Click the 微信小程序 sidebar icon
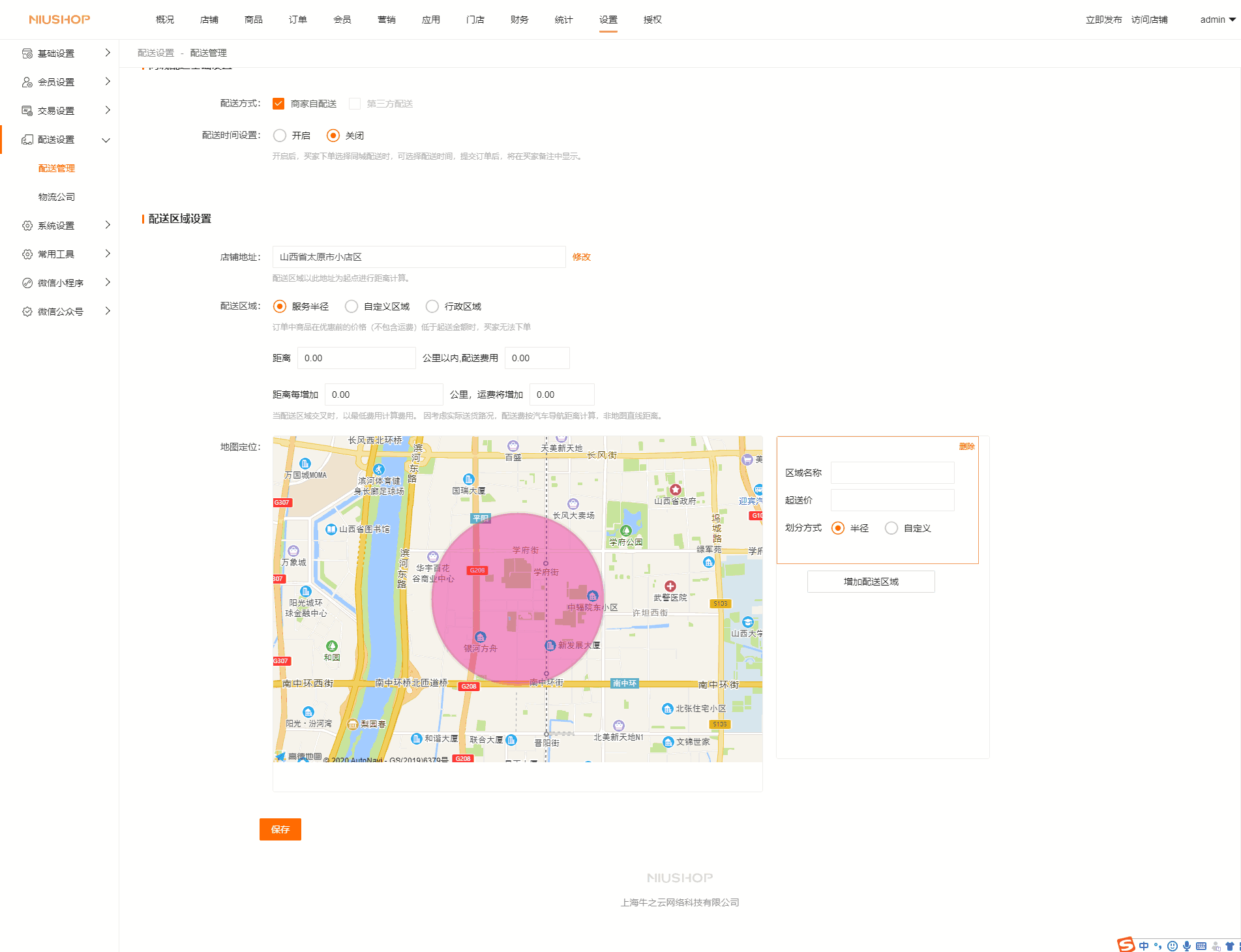1241x952 pixels. [27, 283]
